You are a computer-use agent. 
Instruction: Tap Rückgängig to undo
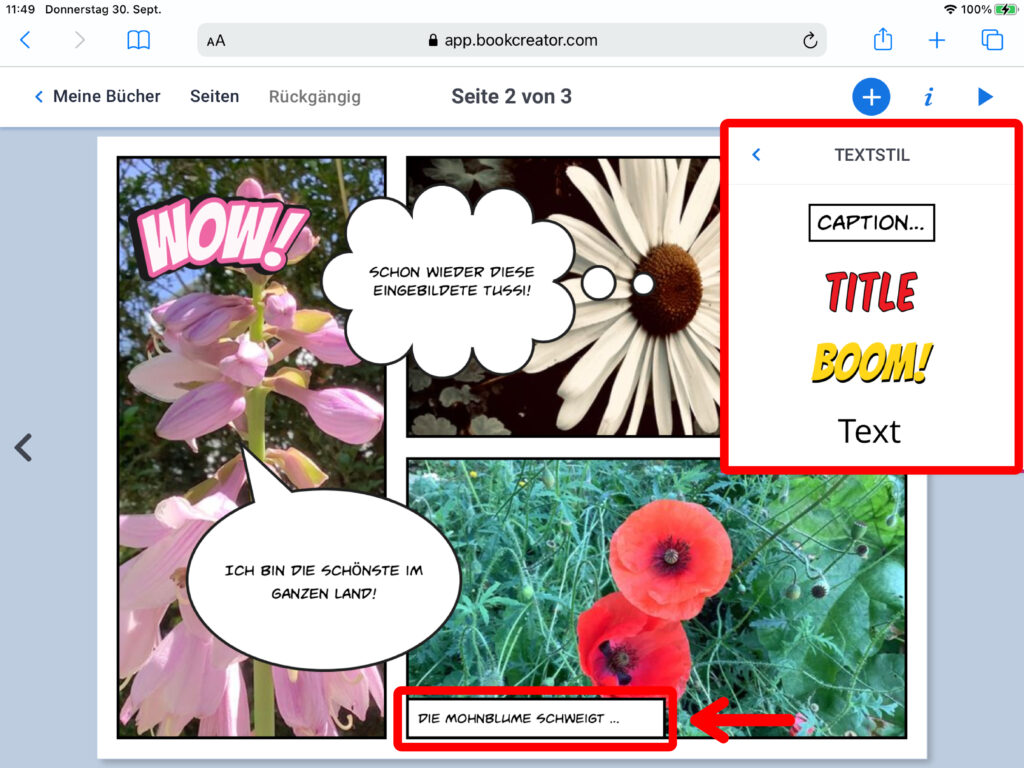tap(314, 97)
